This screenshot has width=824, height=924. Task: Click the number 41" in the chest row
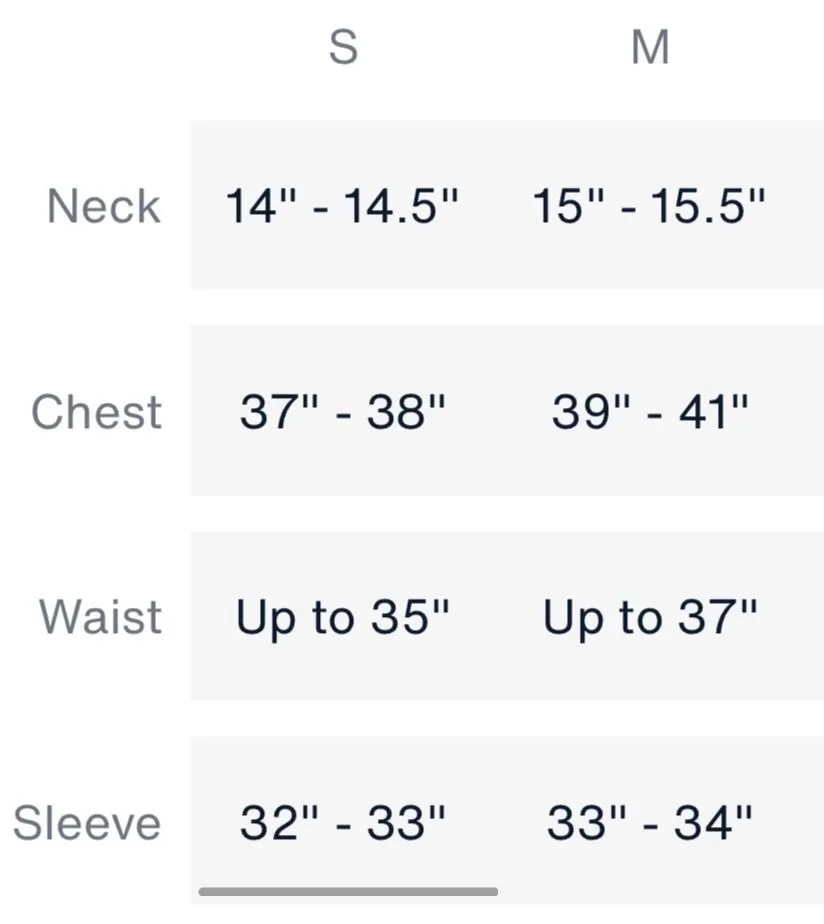[x=713, y=411]
